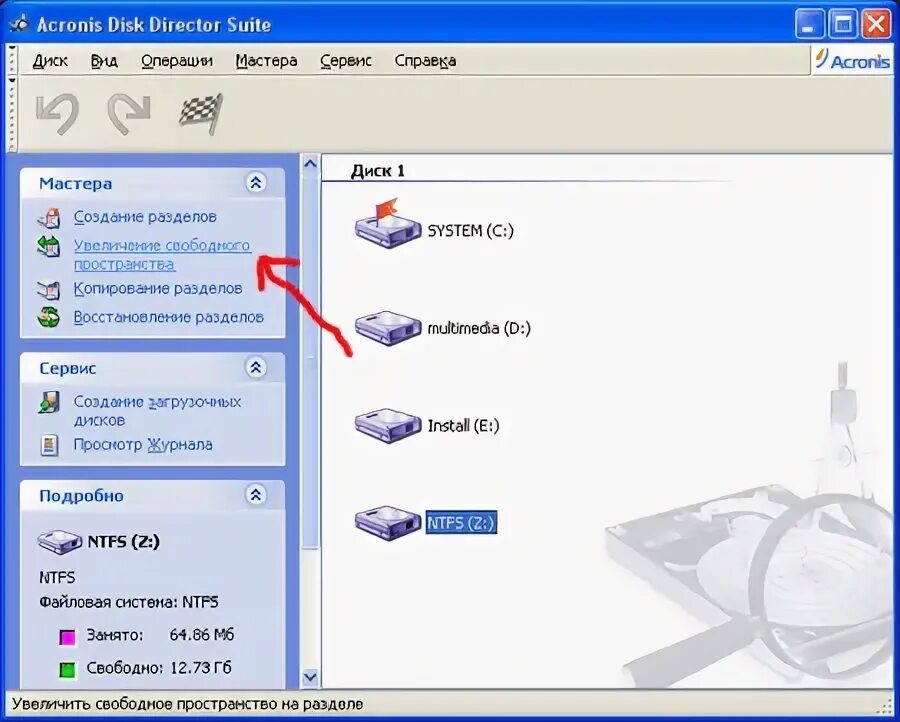Click the Install (E:) label
900x722 pixels.
tap(464, 426)
